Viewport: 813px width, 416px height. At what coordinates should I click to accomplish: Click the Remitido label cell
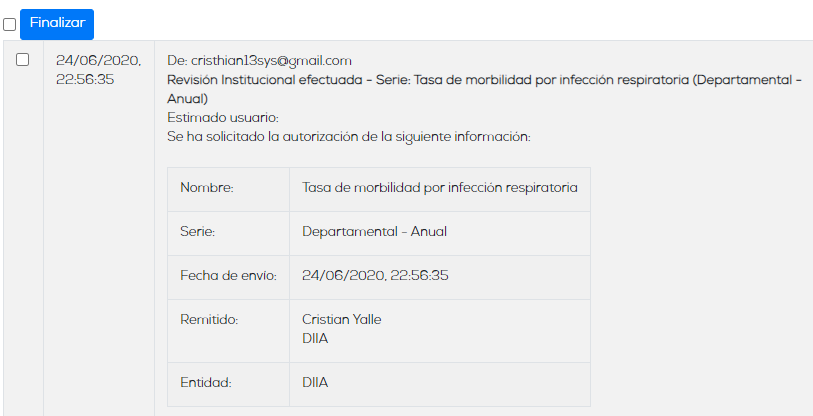pos(228,331)
